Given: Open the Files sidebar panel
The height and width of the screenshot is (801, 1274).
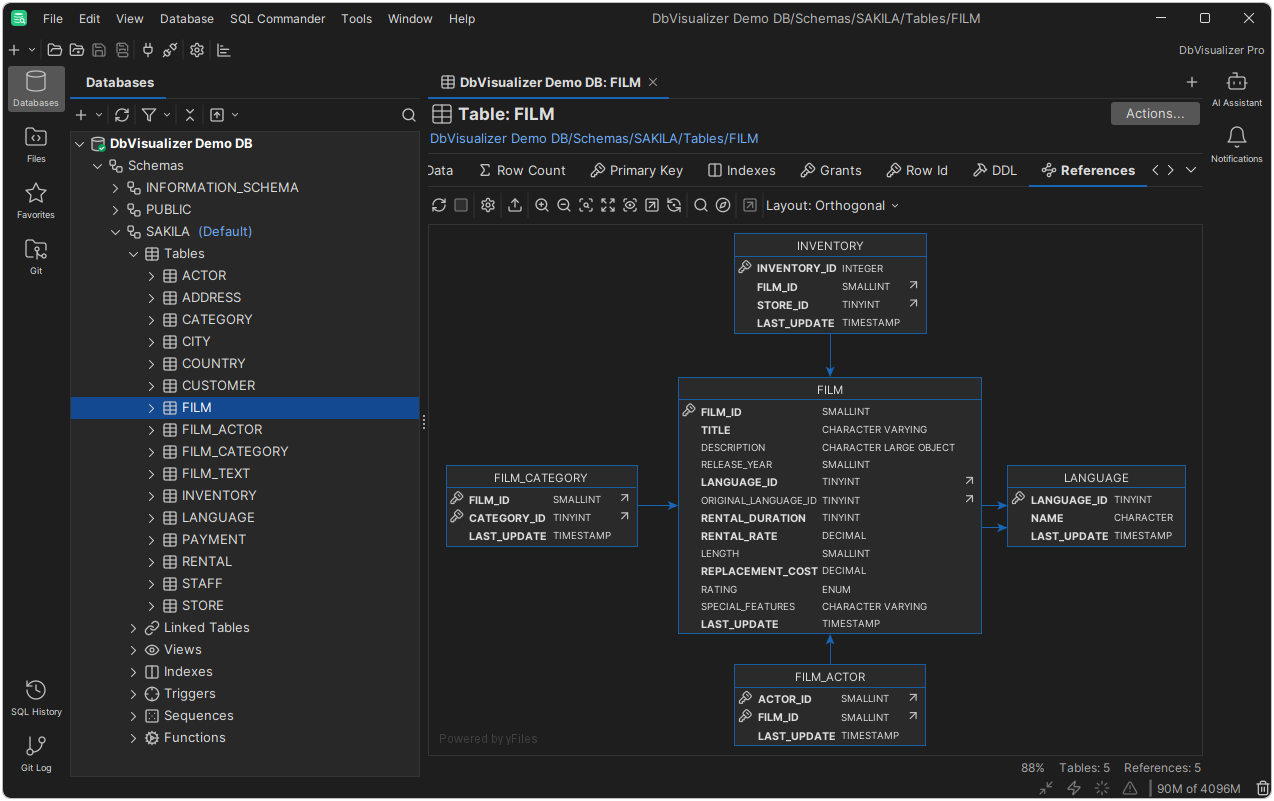Looking at the screenshot, I should (x=36, y=144).
